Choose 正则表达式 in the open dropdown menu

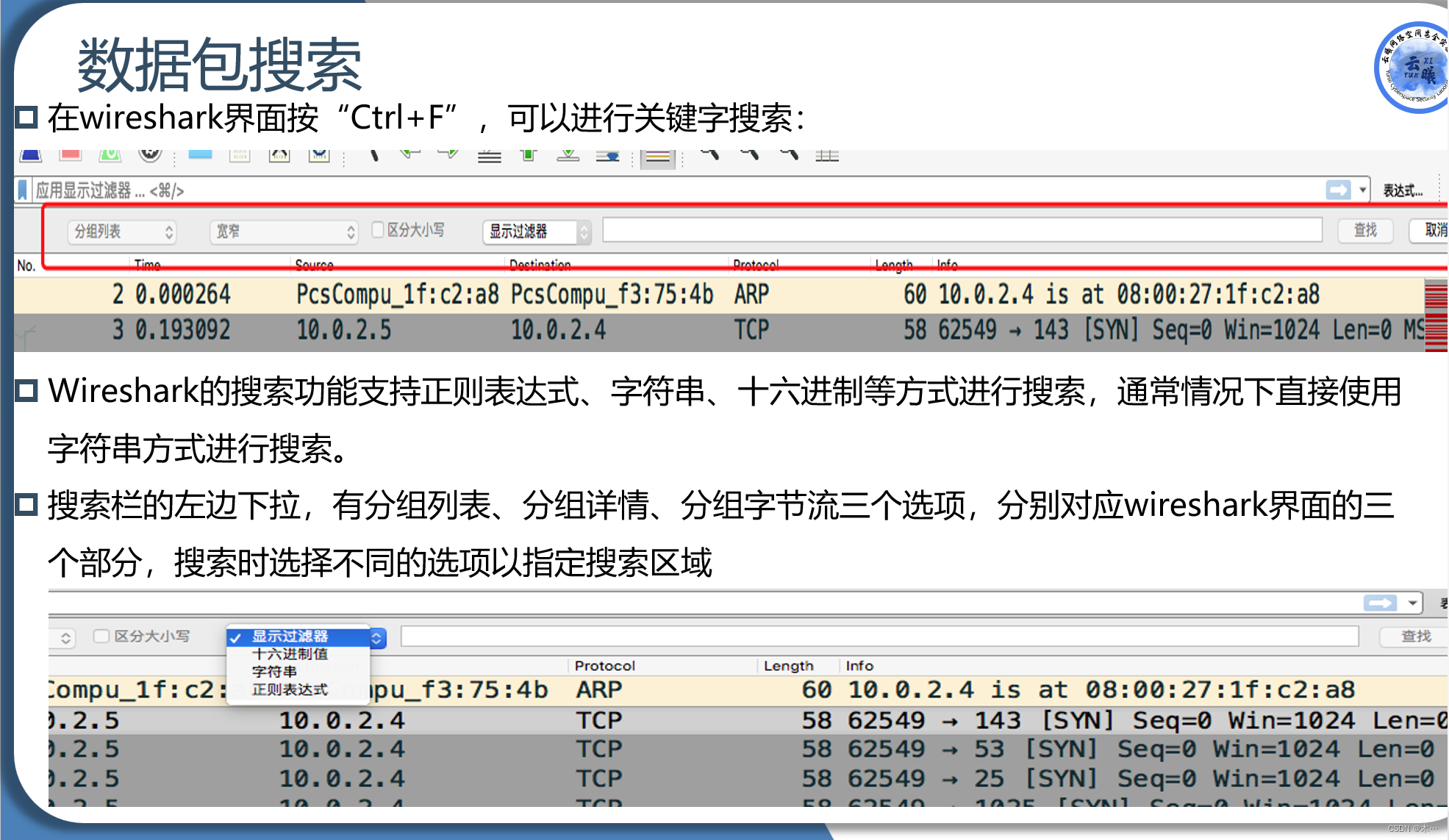[289, 689]
